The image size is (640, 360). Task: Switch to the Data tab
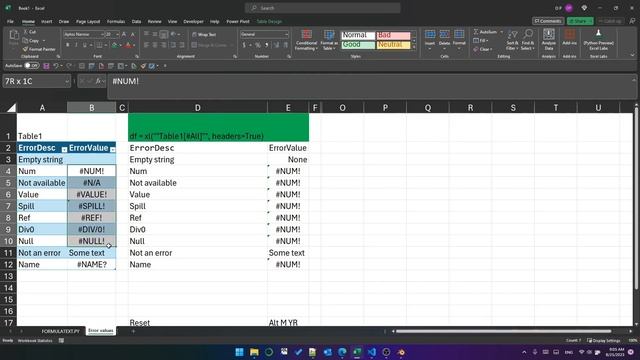click(136, 21)
